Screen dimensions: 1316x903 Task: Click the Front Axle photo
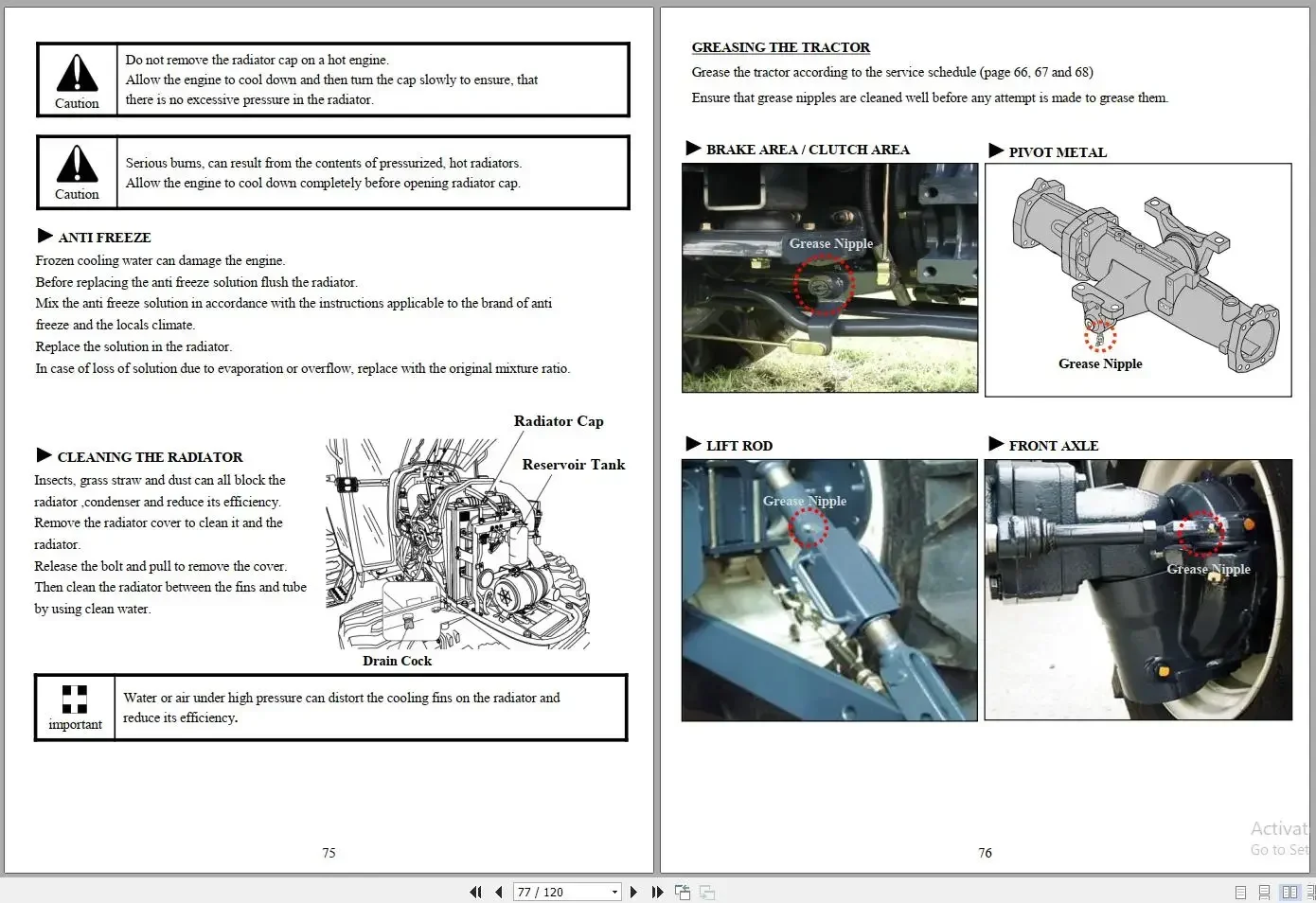click(x=1138, y=590)
